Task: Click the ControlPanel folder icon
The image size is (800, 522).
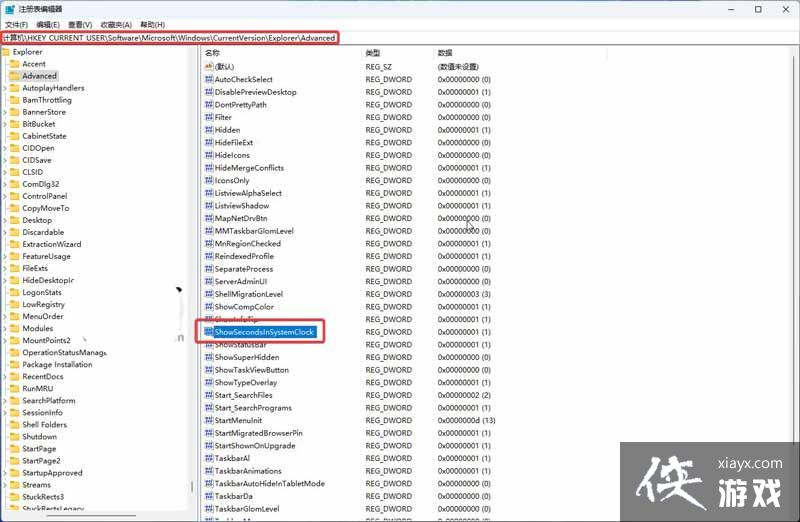Action: [x=14, y=196]
